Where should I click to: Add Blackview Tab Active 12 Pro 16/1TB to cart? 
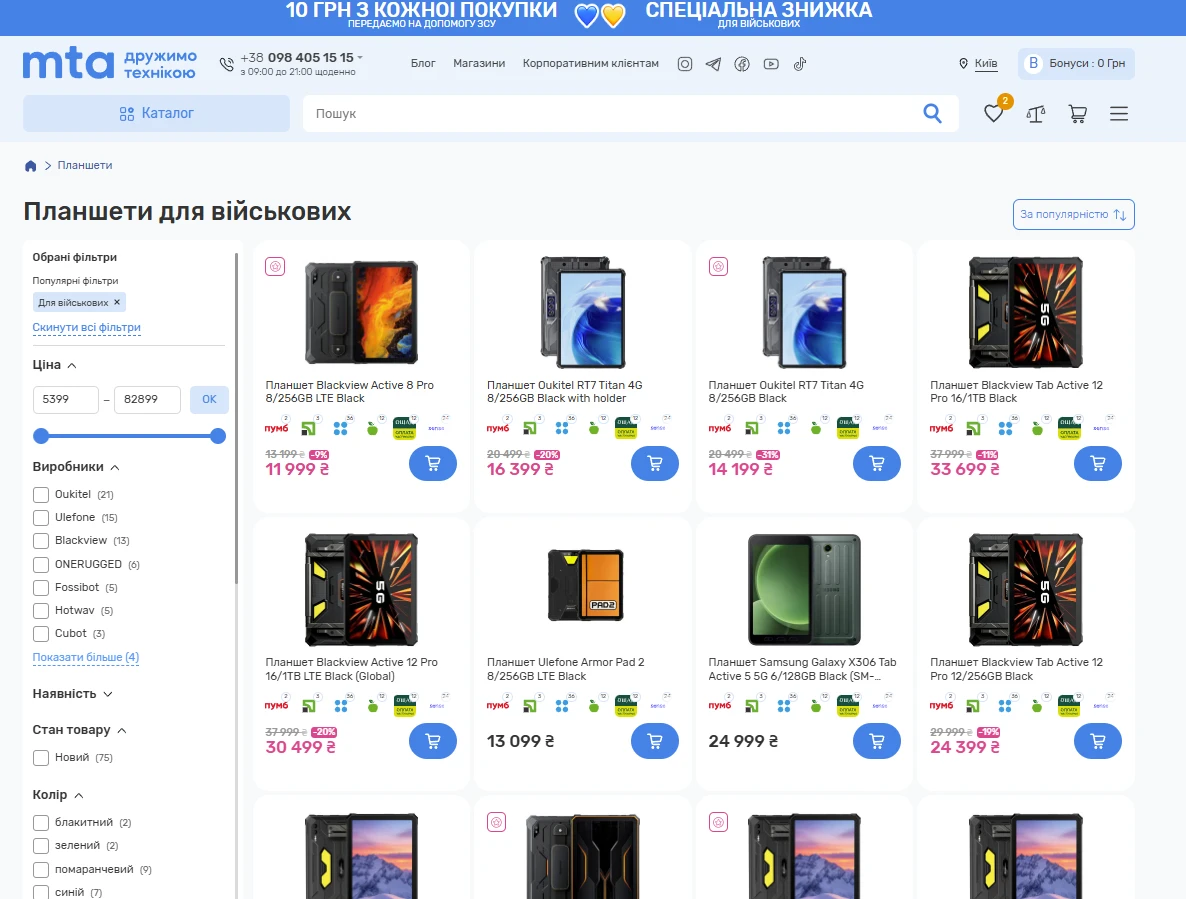(1098, 463)
